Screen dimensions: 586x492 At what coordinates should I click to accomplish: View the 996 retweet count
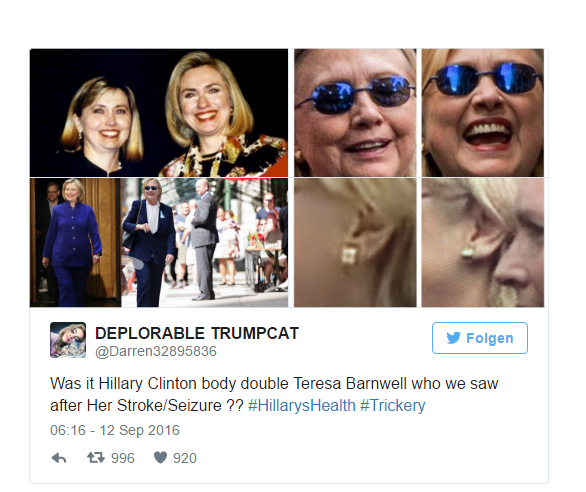(x=123, y=458)
